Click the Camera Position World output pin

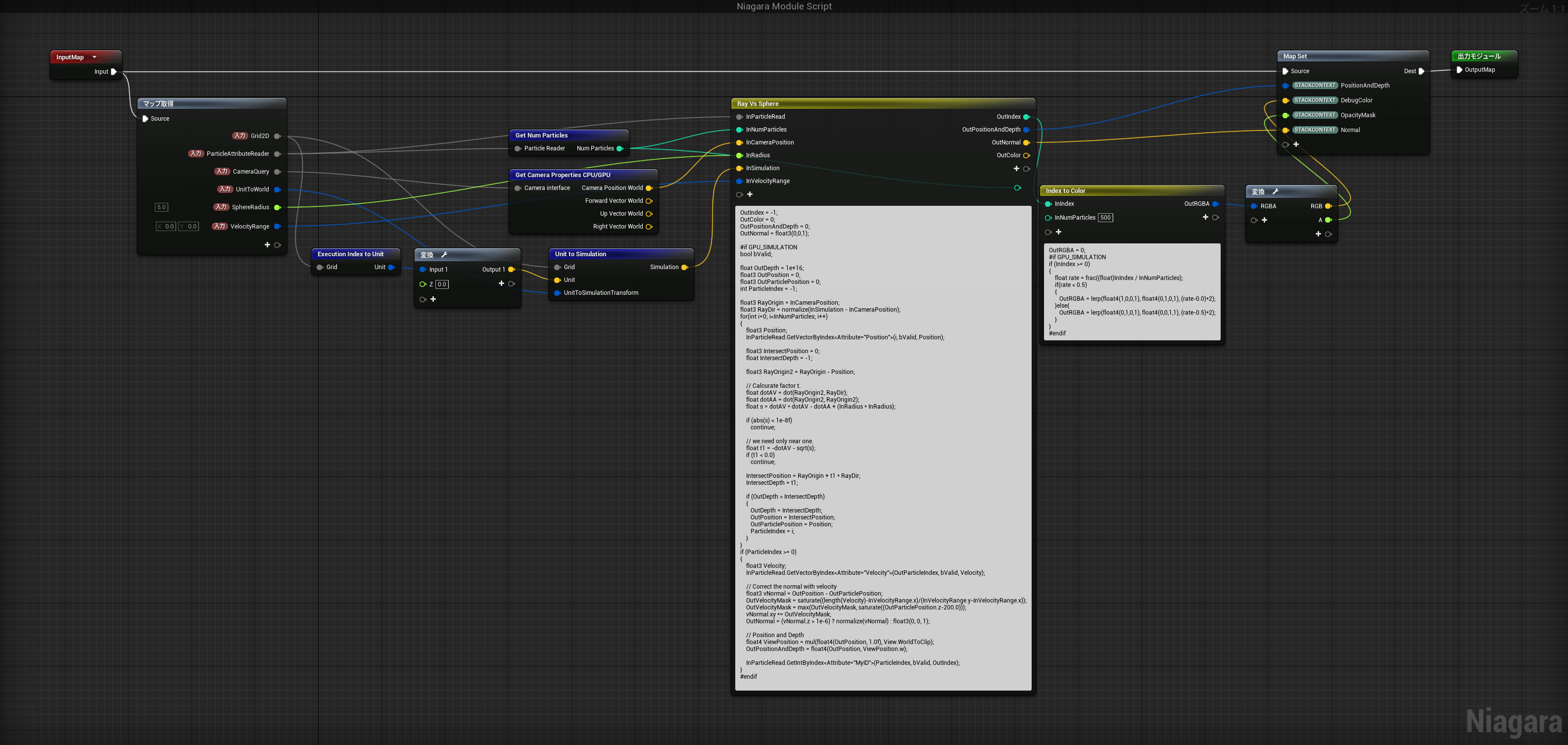649,188
